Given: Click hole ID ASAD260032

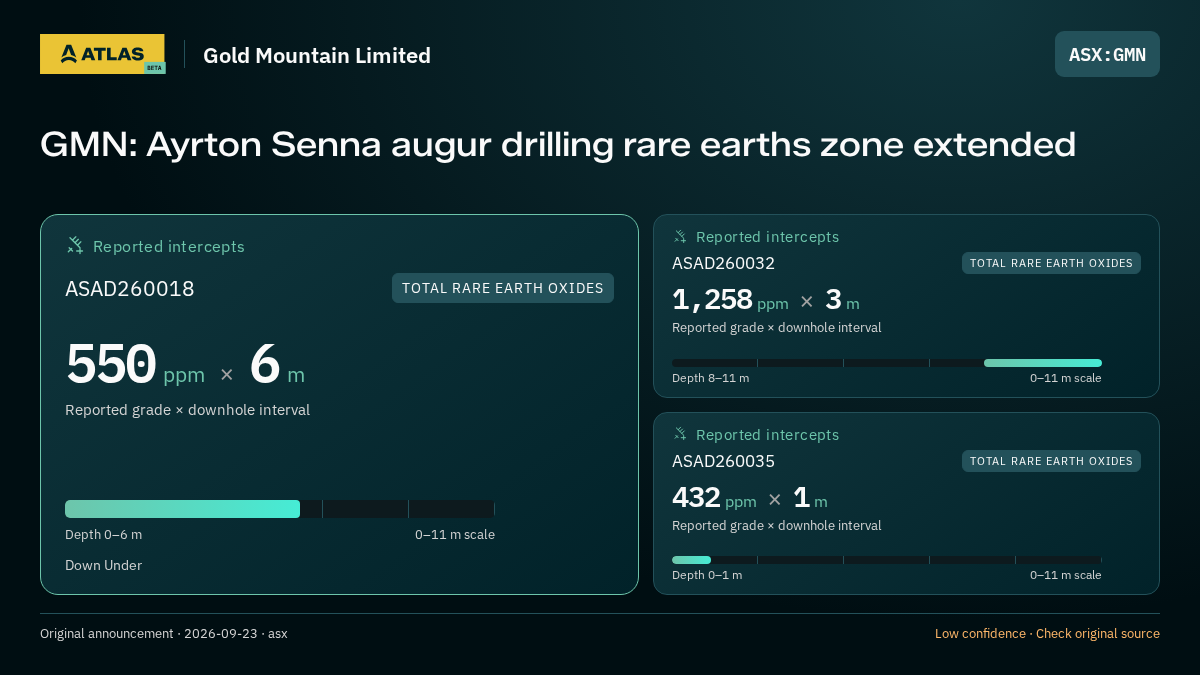Looking at the screenshot, I should [x=723, y=263].
